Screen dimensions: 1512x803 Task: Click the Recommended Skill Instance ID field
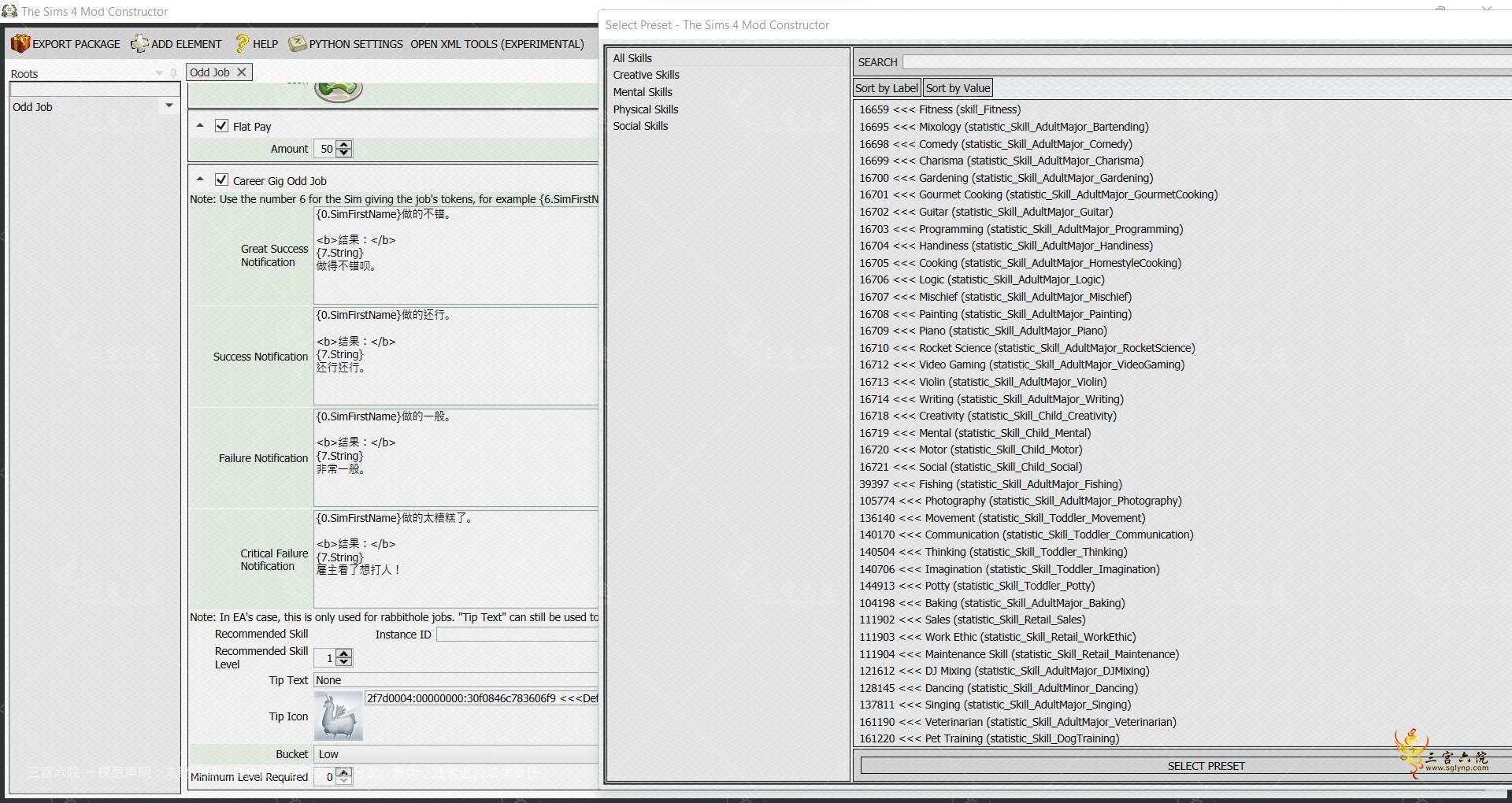(x=517, y=635)
